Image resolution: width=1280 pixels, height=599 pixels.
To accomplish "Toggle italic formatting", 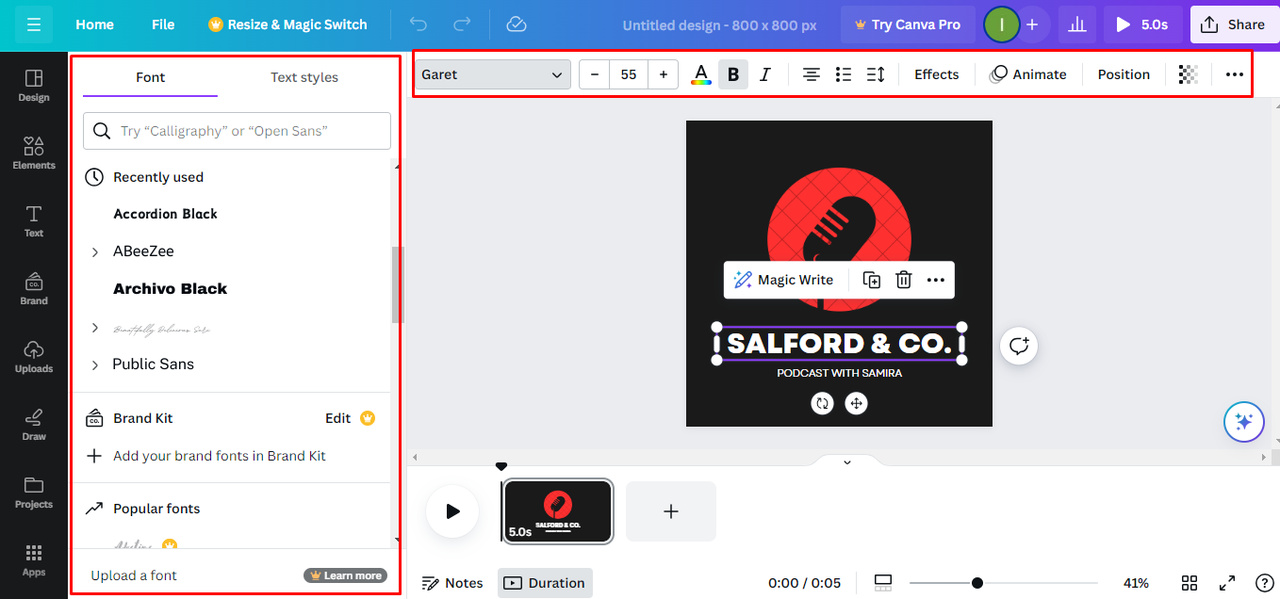I will point(765,74).
